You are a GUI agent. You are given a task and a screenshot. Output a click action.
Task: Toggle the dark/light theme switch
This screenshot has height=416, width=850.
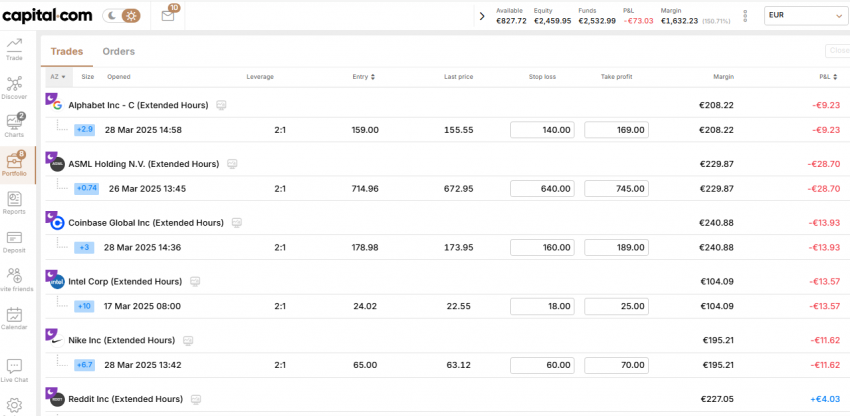click(x=121, y=16)
